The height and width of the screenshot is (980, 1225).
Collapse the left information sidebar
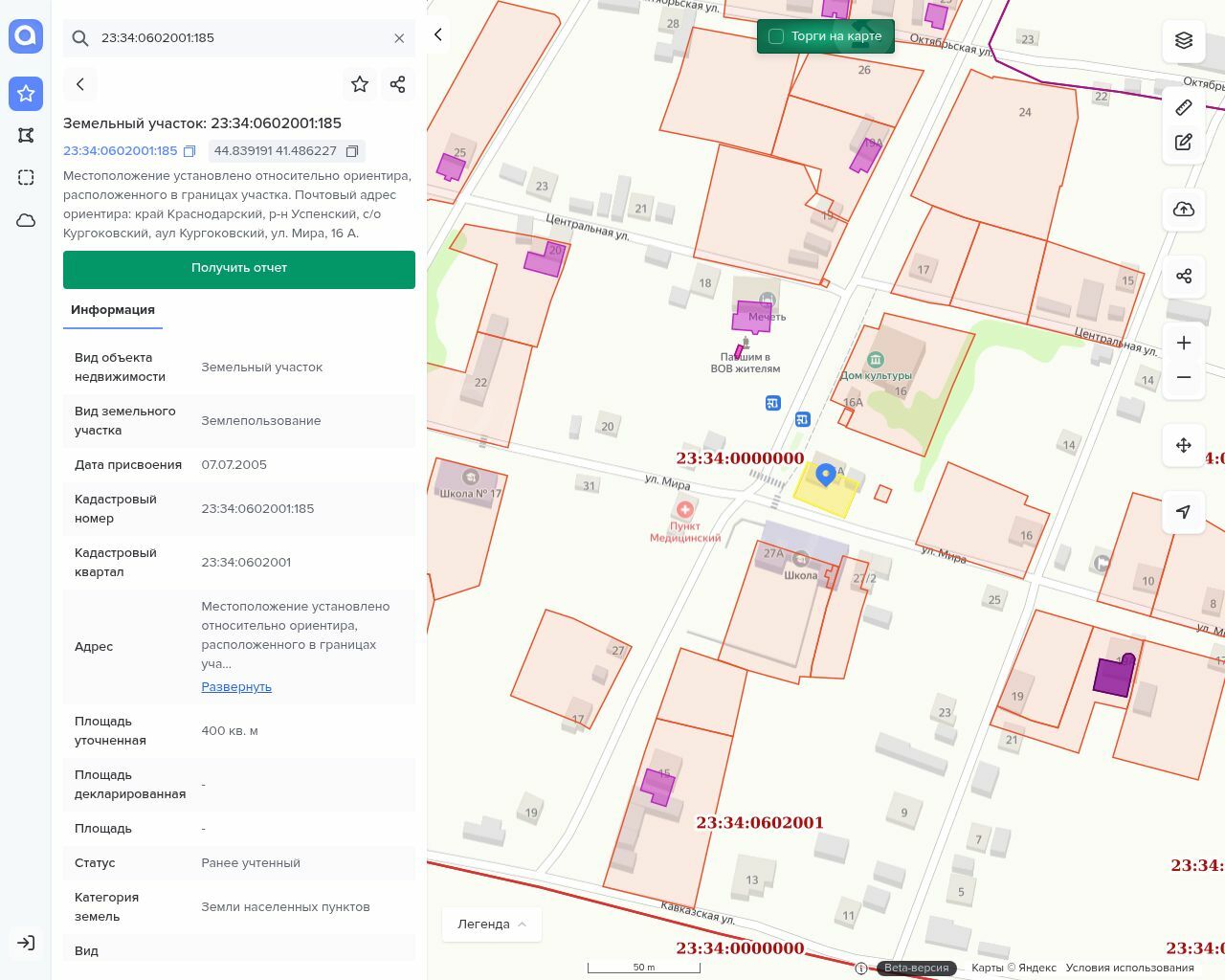438,34
